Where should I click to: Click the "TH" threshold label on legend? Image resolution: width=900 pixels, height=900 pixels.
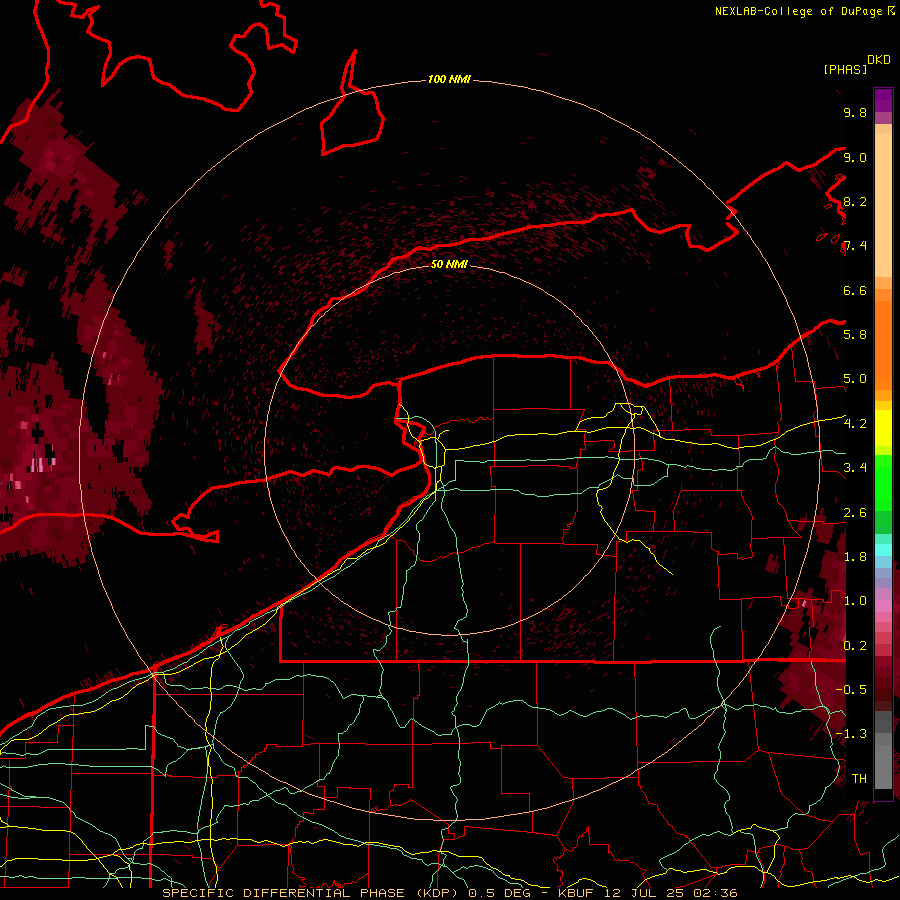pos(859,779)
